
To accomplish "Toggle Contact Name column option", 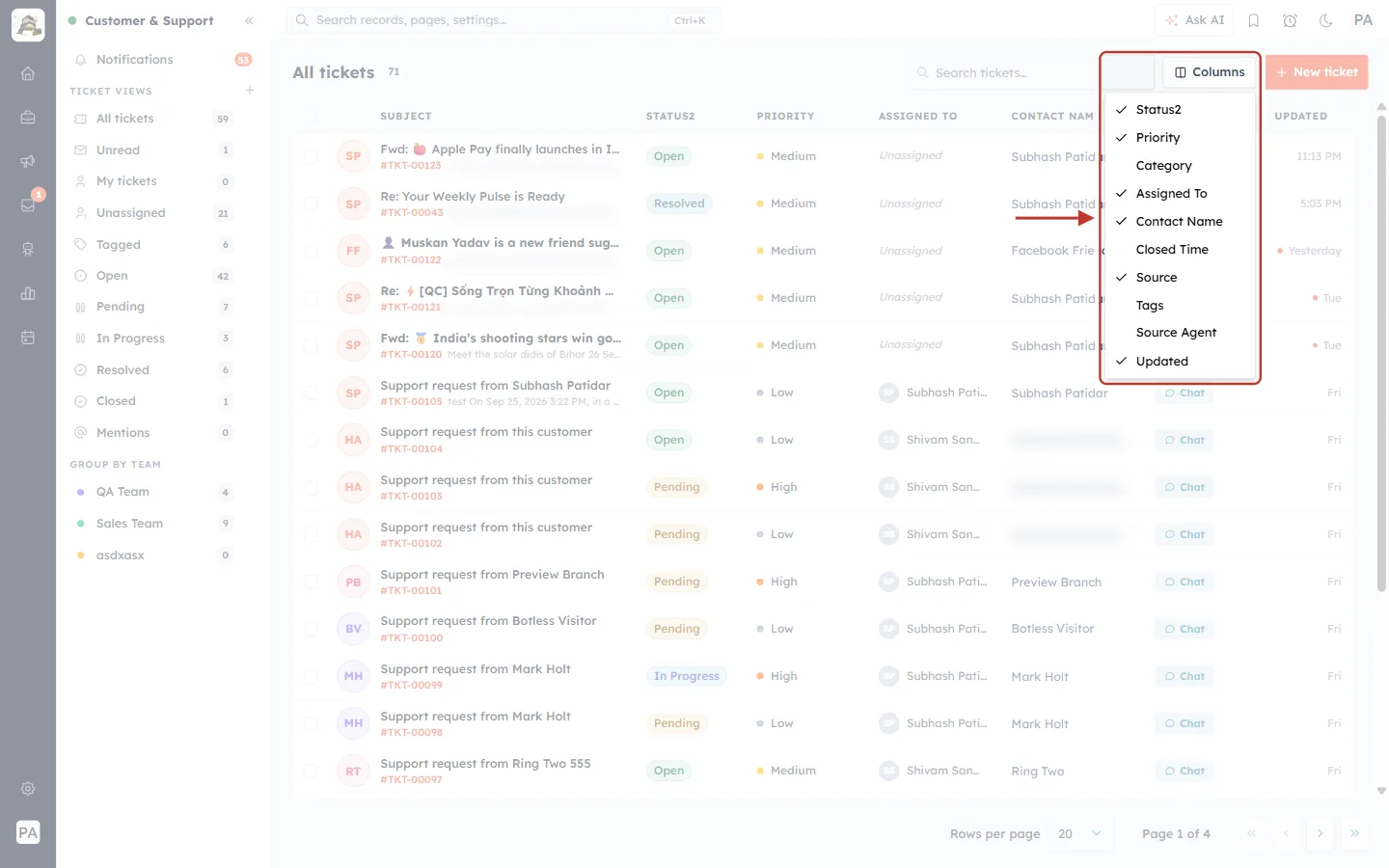I will click(x=1180, y=222).
